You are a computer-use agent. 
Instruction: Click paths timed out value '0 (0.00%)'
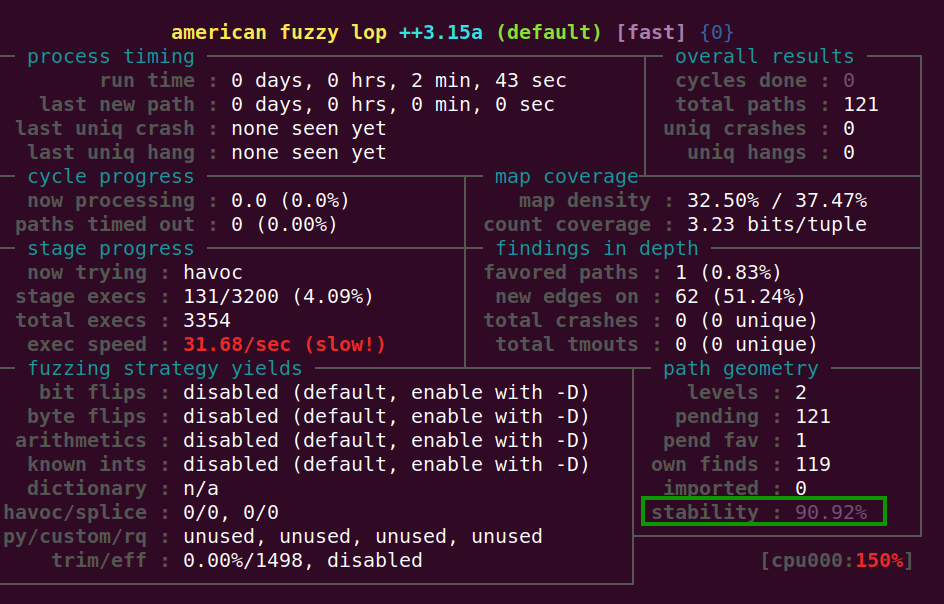[x=284, y=225]
